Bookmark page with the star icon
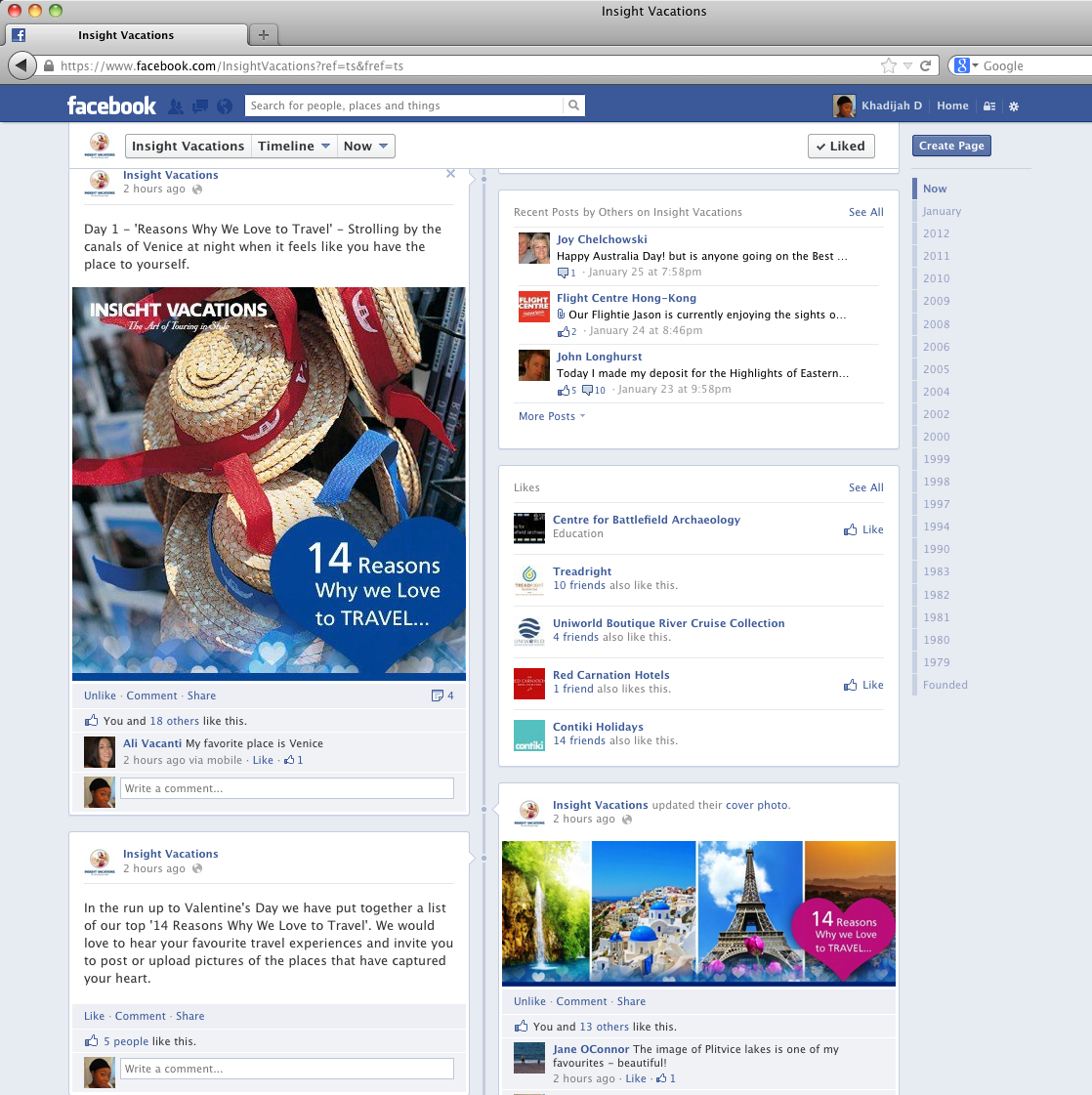 tap(888, 65)
